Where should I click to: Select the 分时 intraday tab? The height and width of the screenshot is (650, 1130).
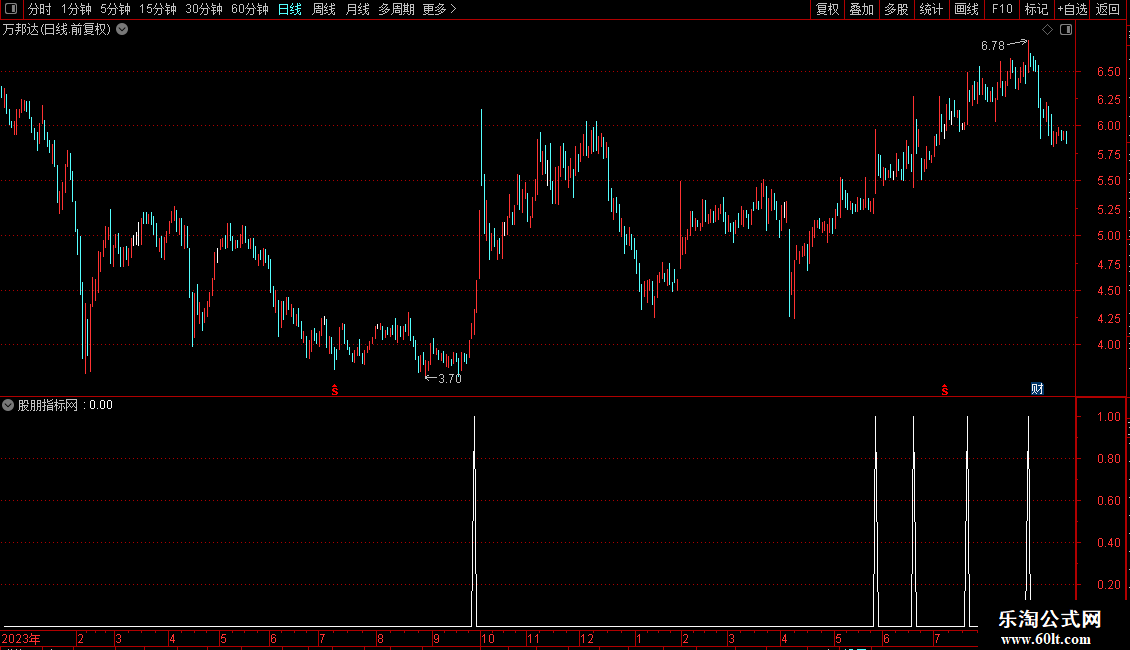[x=40, y=9]
